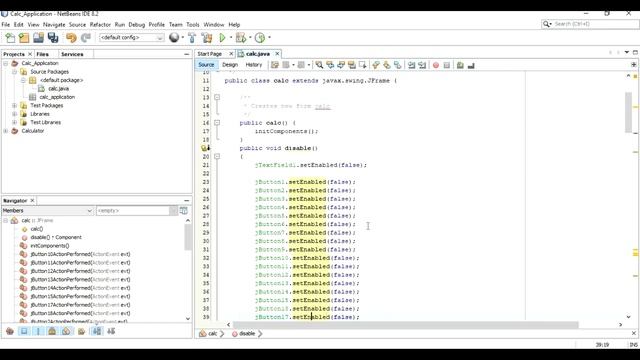The image size is (640, 360).
Task: Collapse the Source Packages node
Action: pyautogui.click(x=15, y=72)
